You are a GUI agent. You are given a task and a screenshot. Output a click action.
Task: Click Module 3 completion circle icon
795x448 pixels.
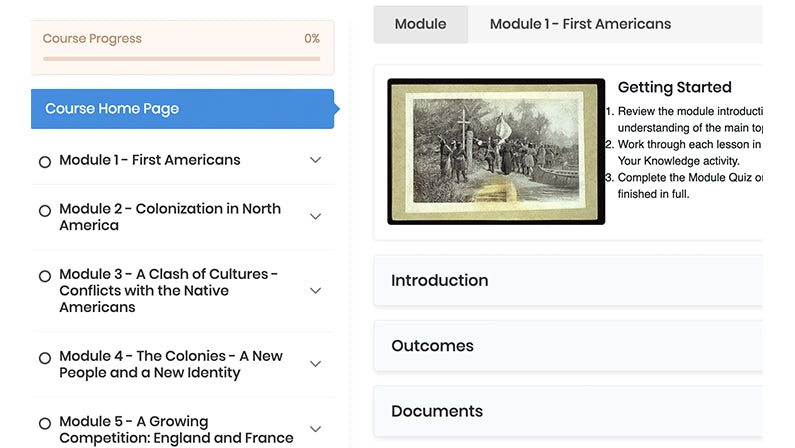[44, 276]
